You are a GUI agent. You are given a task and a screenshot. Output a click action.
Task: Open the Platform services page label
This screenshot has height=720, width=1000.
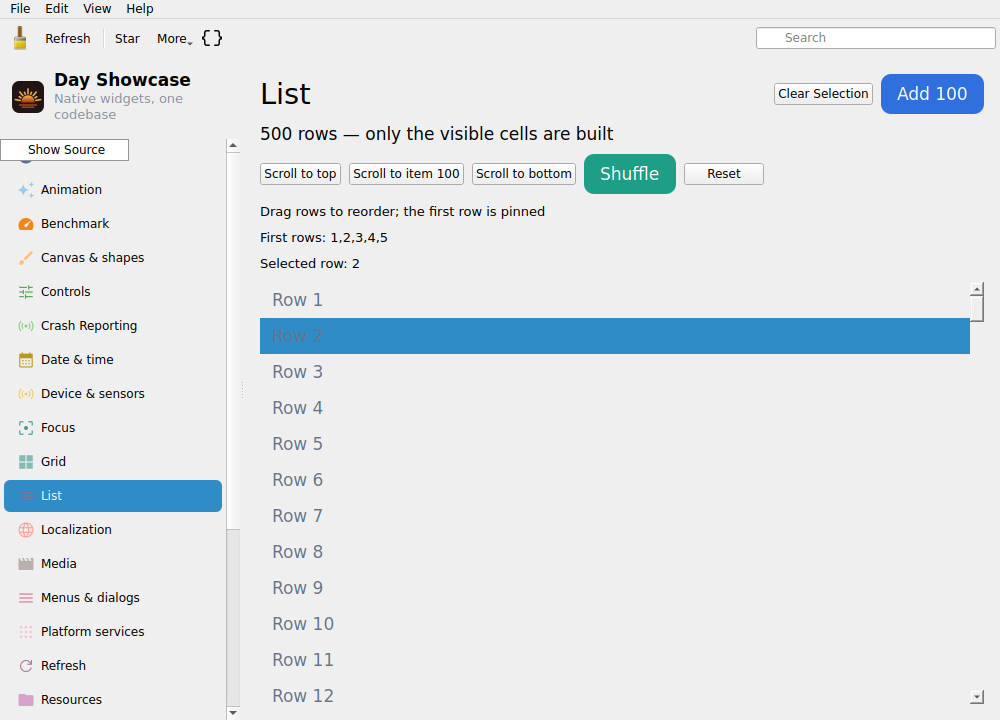(92, 631)
